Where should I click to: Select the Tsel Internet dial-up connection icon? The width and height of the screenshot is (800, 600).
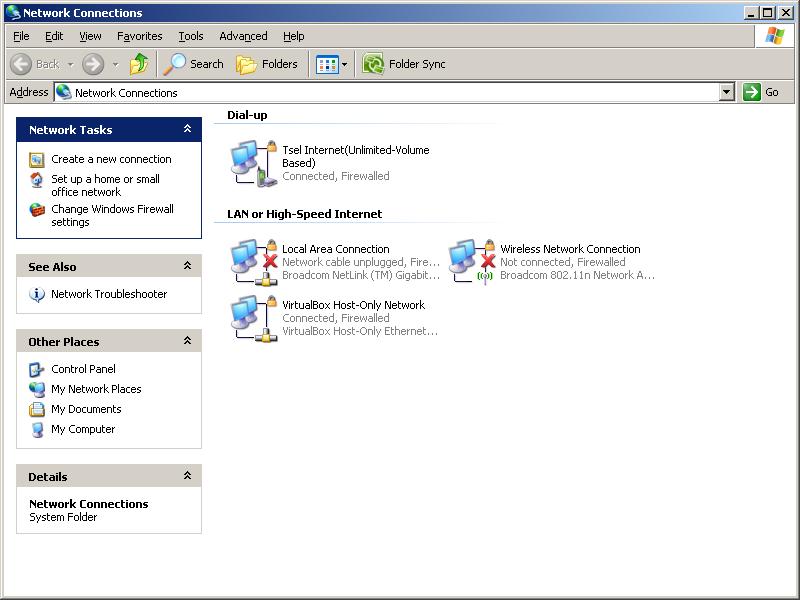(x=254, y=163)
